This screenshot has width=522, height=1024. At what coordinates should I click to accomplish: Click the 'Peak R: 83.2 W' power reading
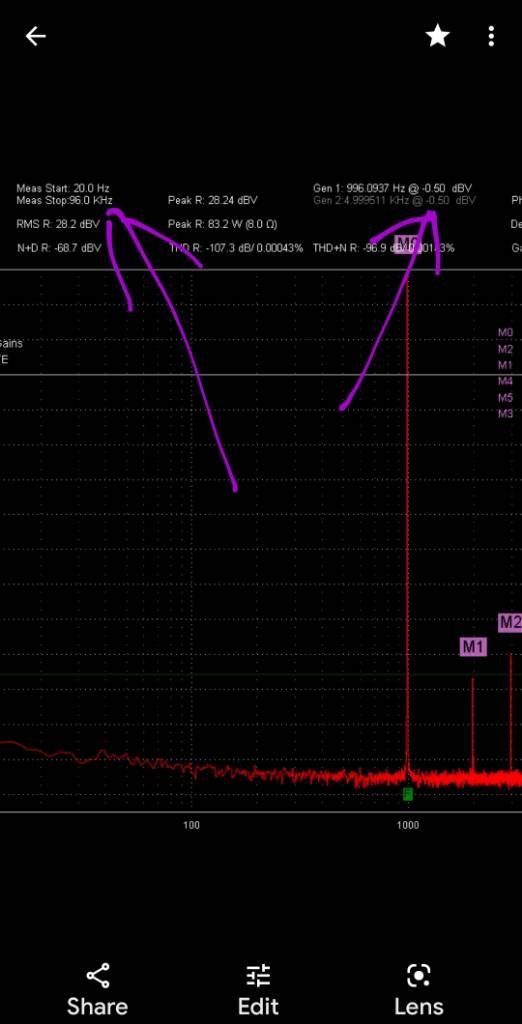tap(223, 224)
